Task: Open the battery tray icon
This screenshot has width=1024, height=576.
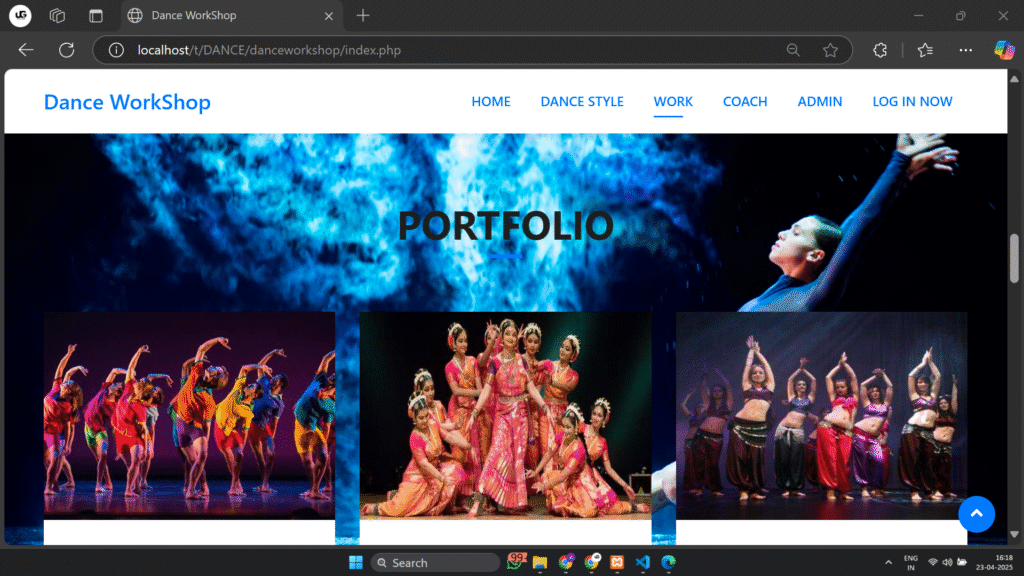Action: click(x=962, y=563)
